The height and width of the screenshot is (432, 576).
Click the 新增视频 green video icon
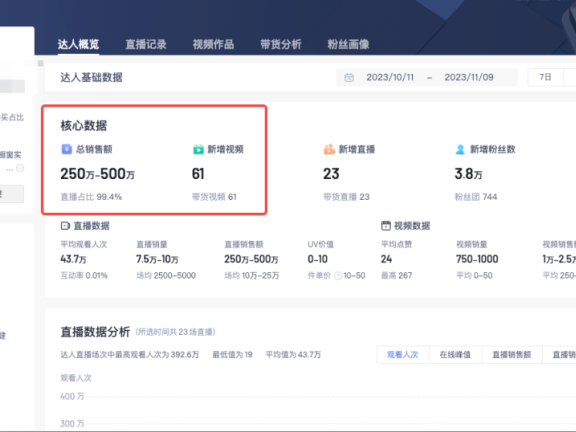point(198,149)
